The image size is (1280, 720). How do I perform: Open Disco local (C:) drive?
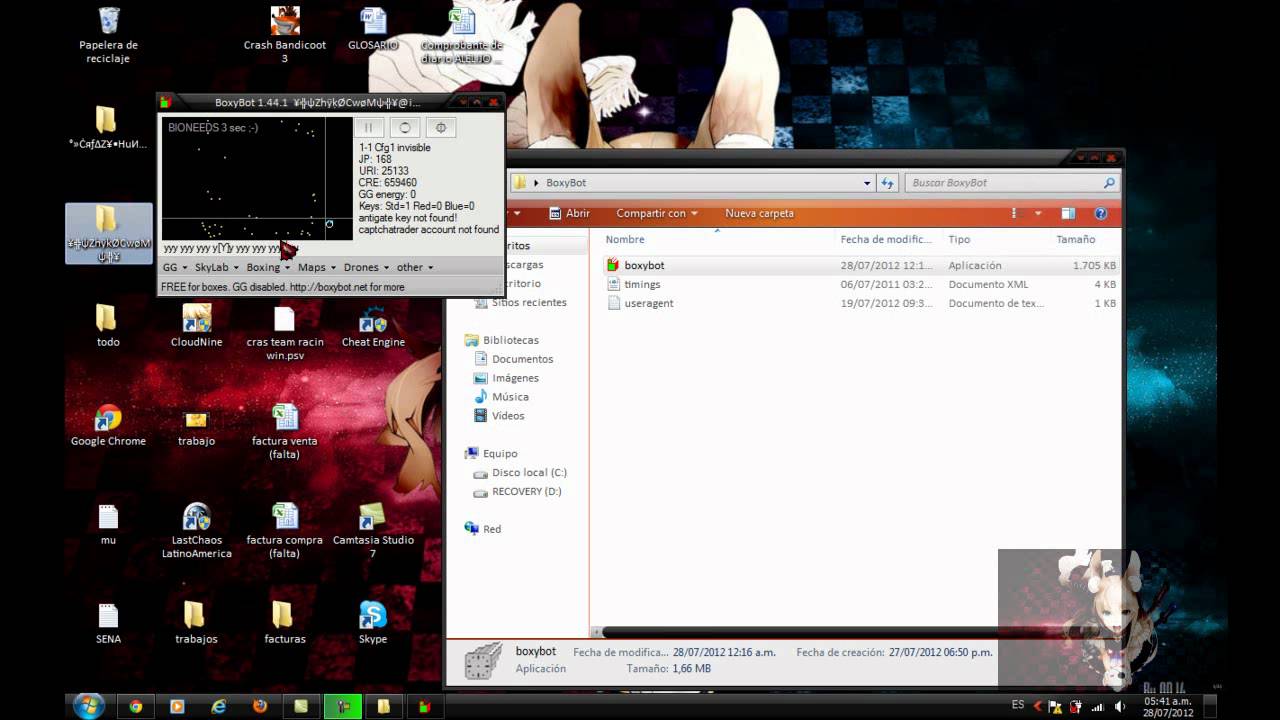point(520,472)
